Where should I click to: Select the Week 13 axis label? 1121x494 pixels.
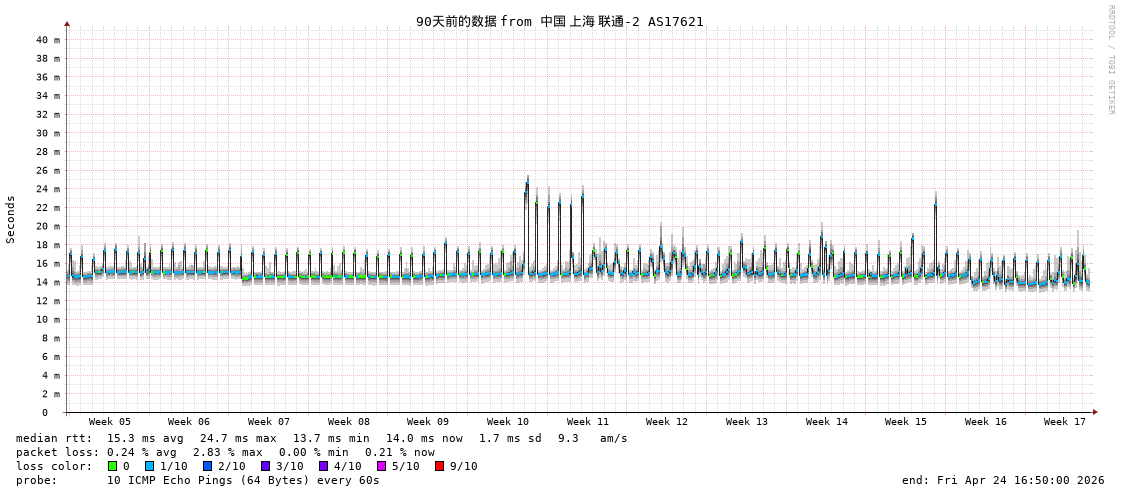(x=747, y=422)
